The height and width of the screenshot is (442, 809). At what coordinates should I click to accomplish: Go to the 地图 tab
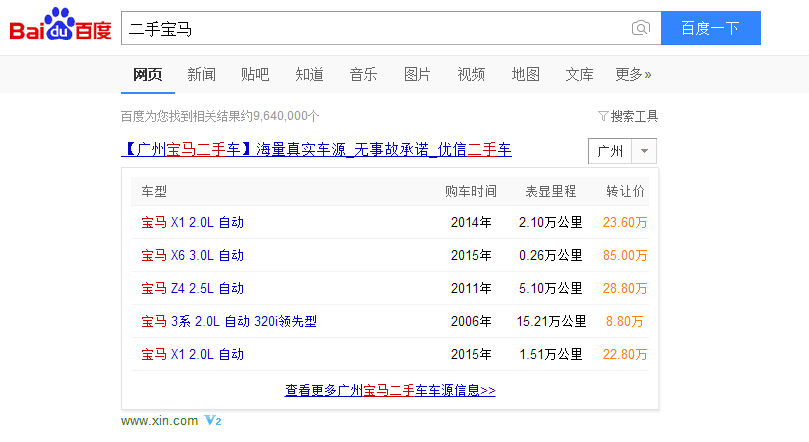click(525, 74)
